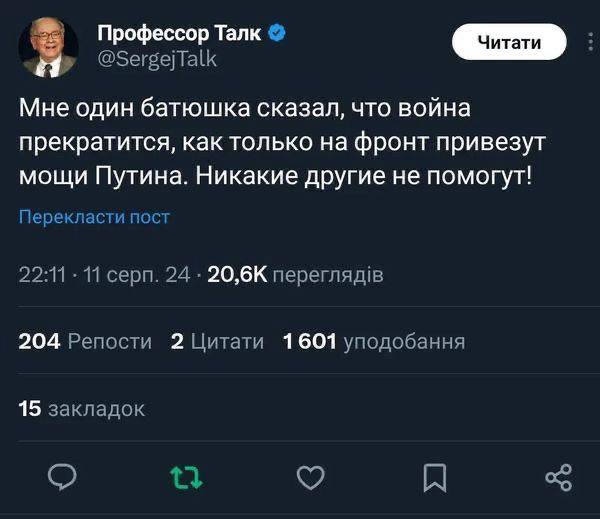Image resolution: width=600 pixels, height=519 pixels.
Task: Click the 22:11 post time
Action: (x=43, y=274)
